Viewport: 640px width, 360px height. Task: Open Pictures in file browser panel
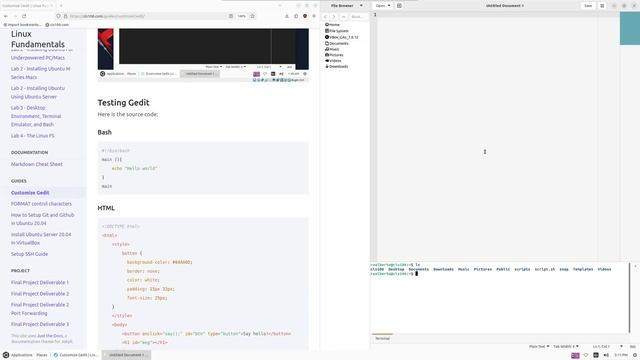(334, 55)
